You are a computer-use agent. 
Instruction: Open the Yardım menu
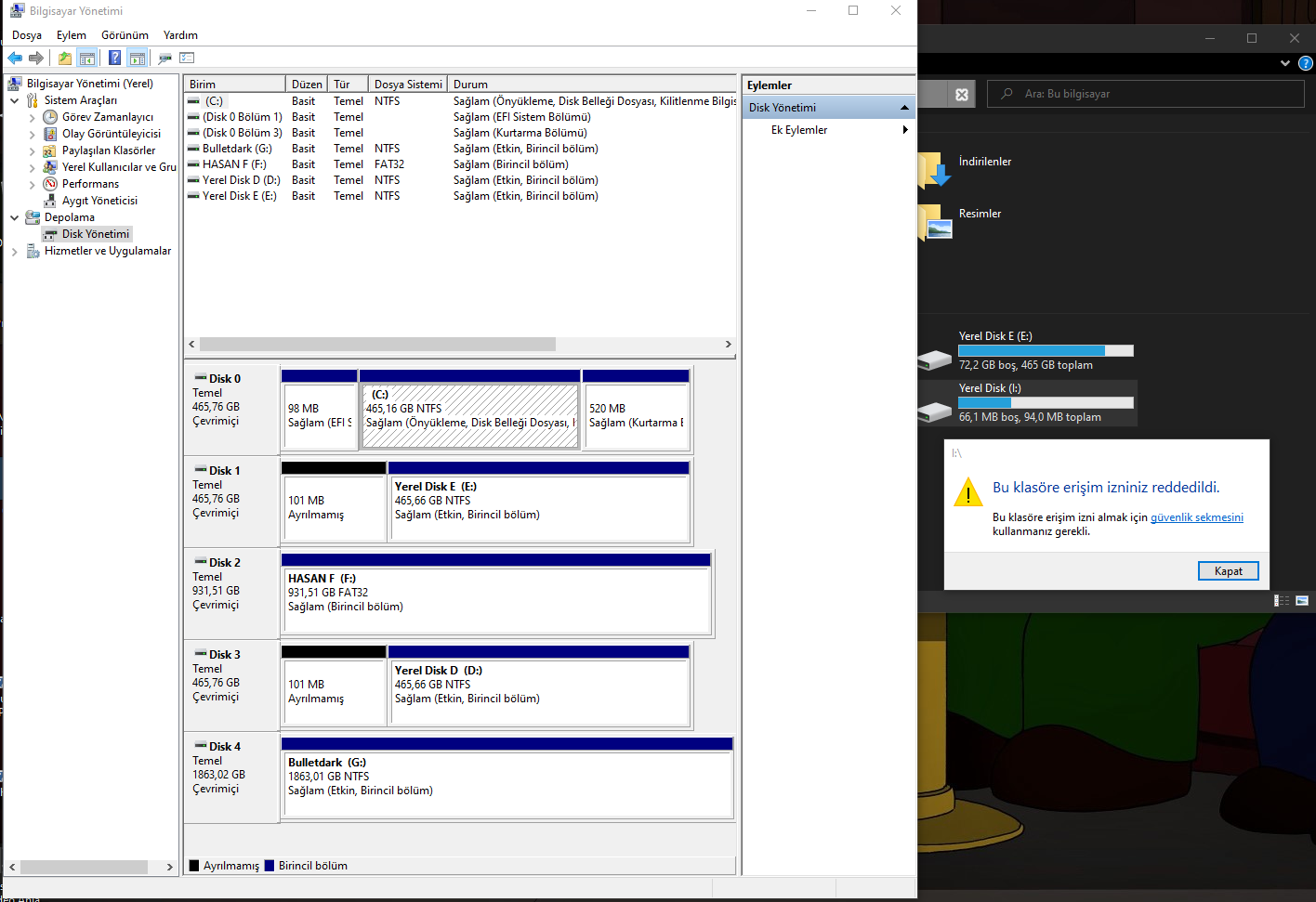coord(180,35)
